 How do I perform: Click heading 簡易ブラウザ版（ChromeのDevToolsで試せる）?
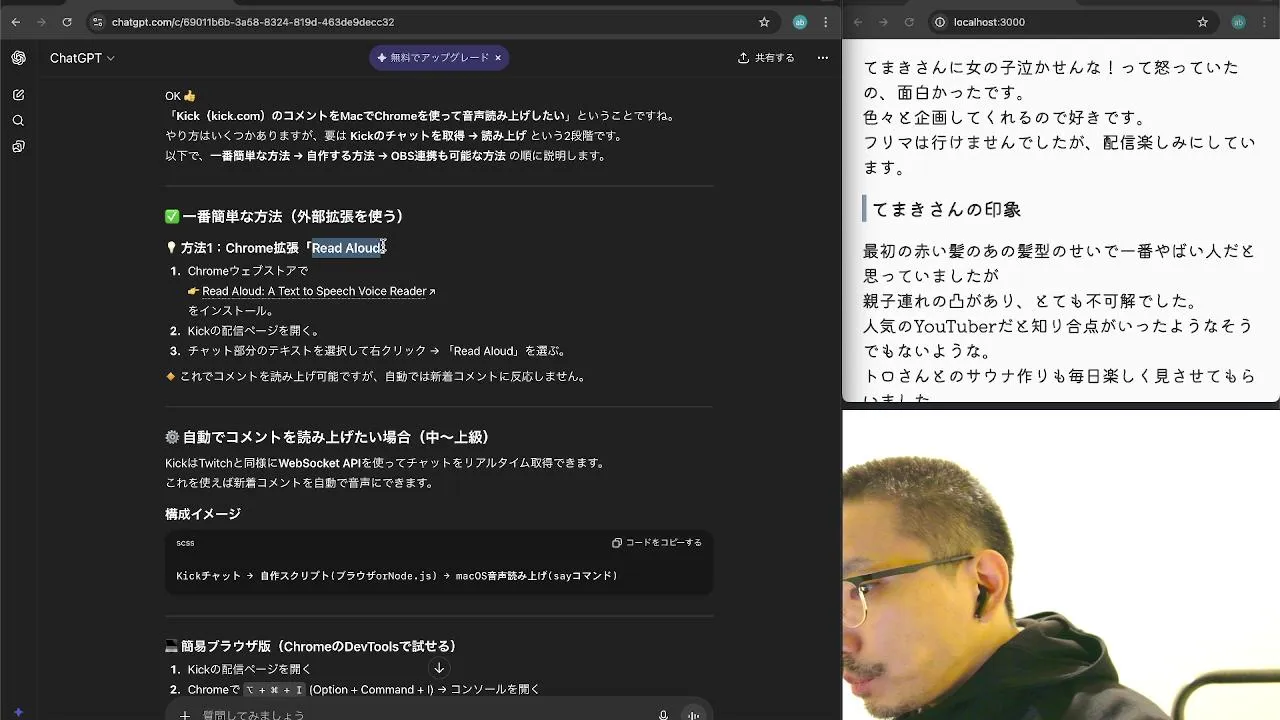pos(311,646)
